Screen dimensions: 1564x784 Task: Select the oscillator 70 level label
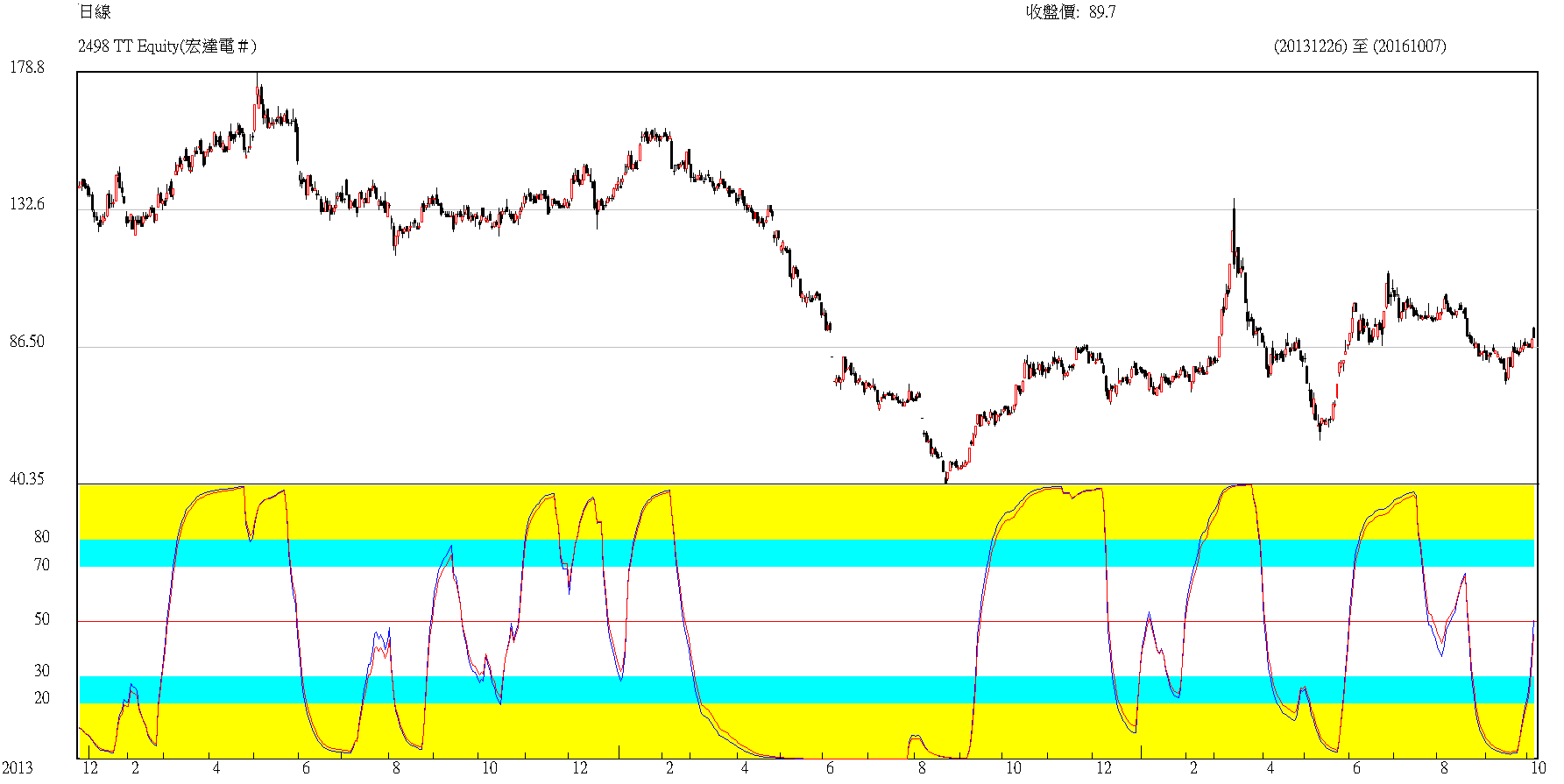point(42,565)
